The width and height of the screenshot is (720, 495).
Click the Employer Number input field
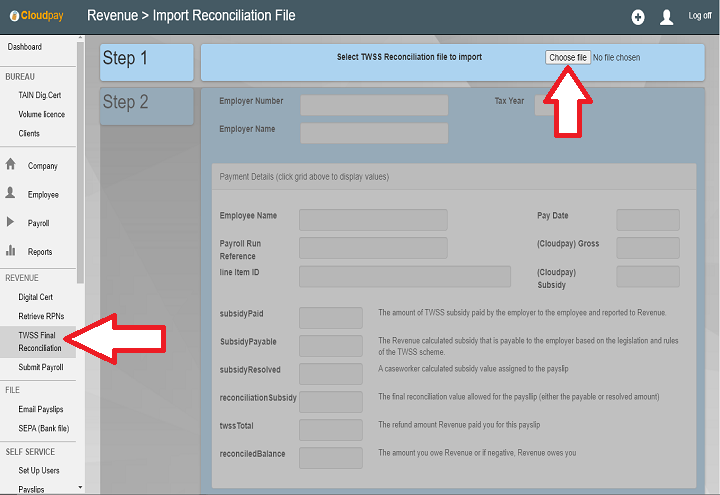tap(374, 105)
